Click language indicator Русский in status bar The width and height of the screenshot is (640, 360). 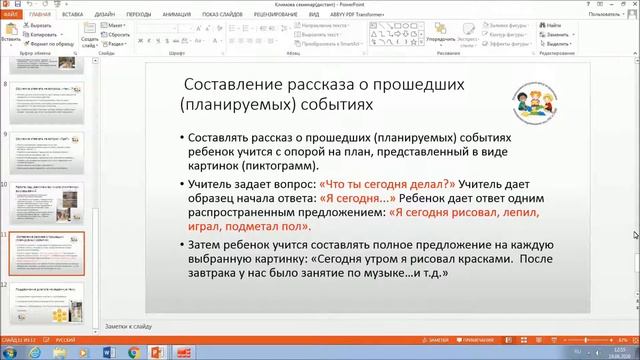tap(65, 340)
